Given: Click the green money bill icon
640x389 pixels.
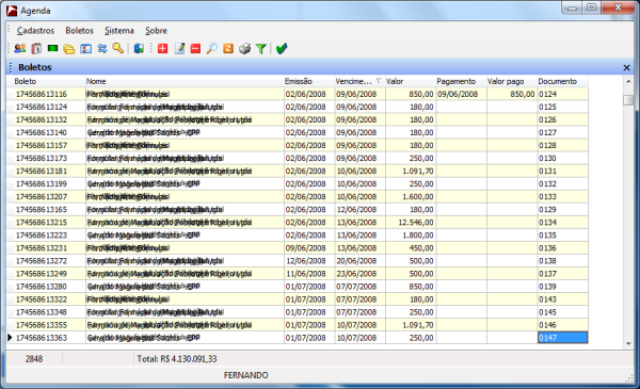Looking at the screenshot, I should click(x=53, y=49).
